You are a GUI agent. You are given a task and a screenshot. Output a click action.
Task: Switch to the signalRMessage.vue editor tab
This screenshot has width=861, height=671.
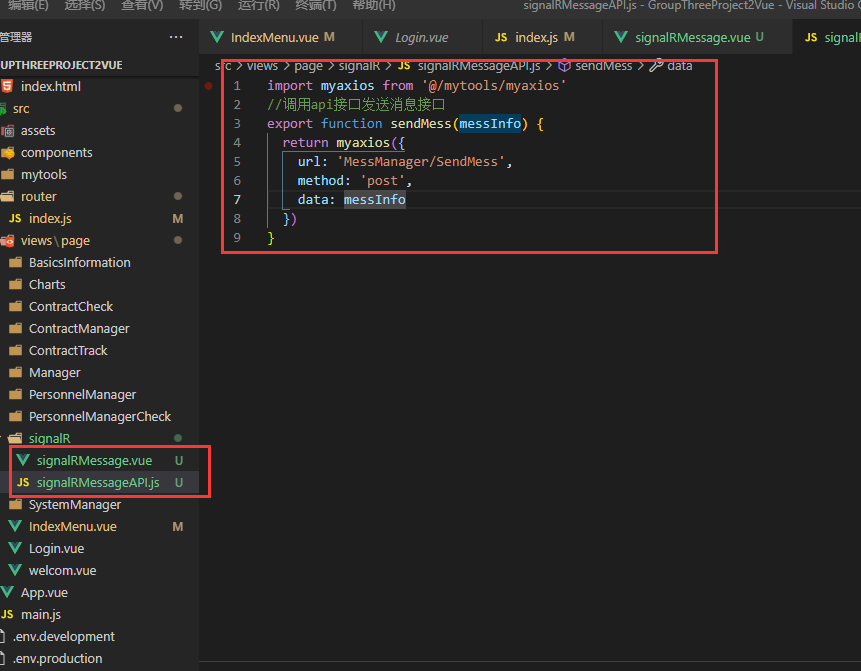692,37
